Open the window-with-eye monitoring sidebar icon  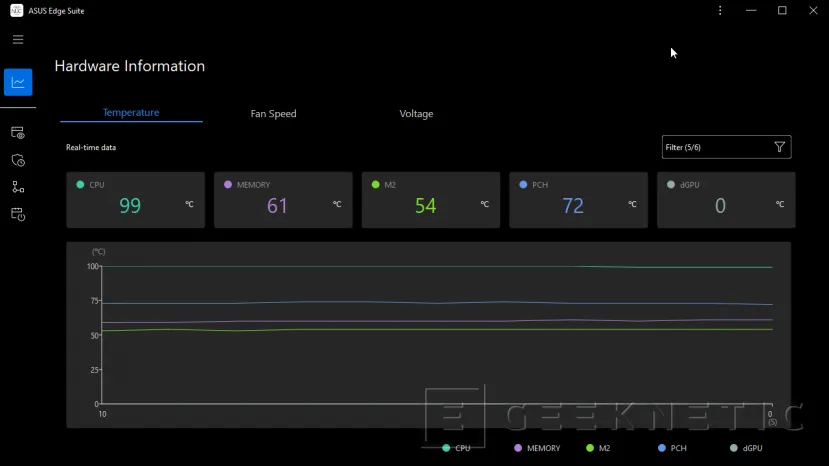(x=18, y=133)
